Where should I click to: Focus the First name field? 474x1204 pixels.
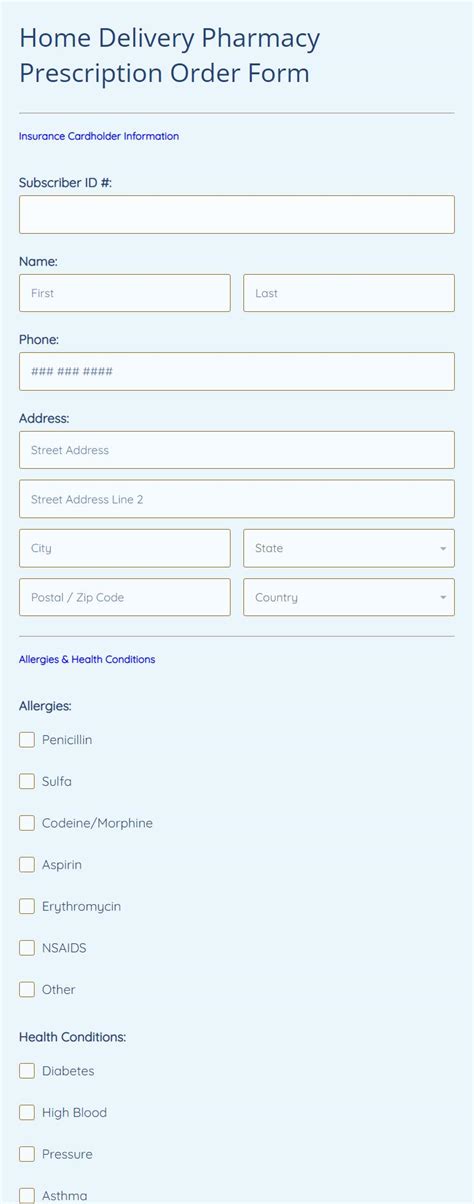[125, 293]
